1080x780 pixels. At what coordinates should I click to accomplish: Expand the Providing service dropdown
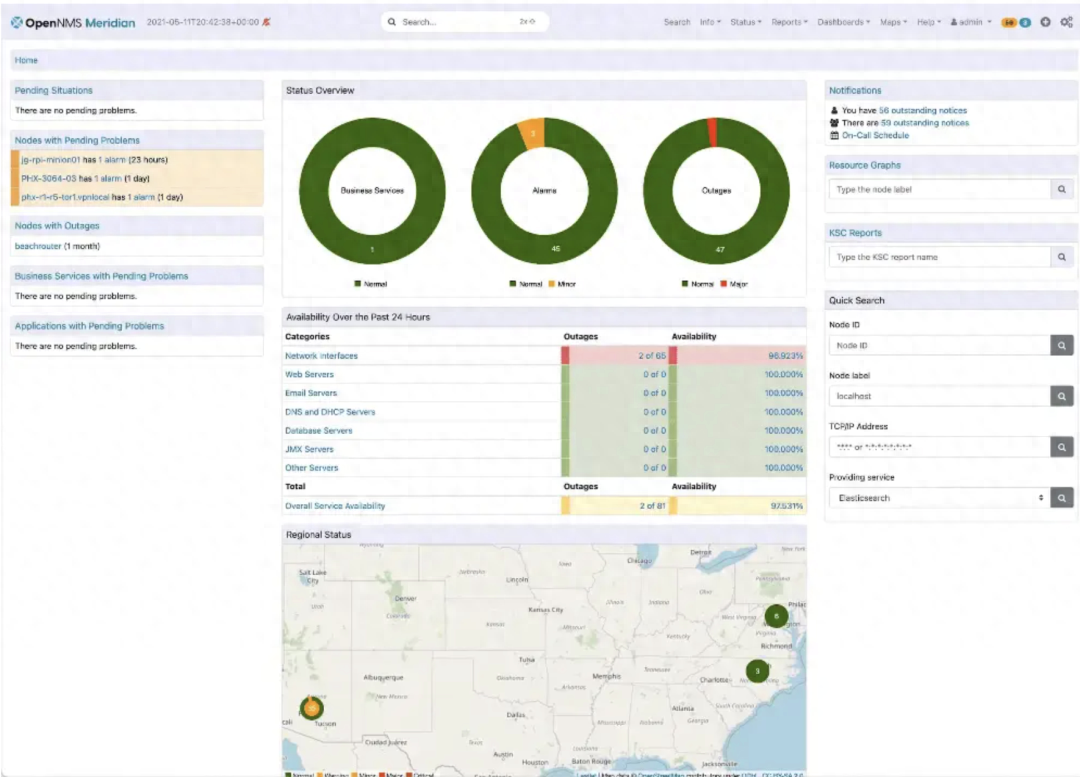938,497
